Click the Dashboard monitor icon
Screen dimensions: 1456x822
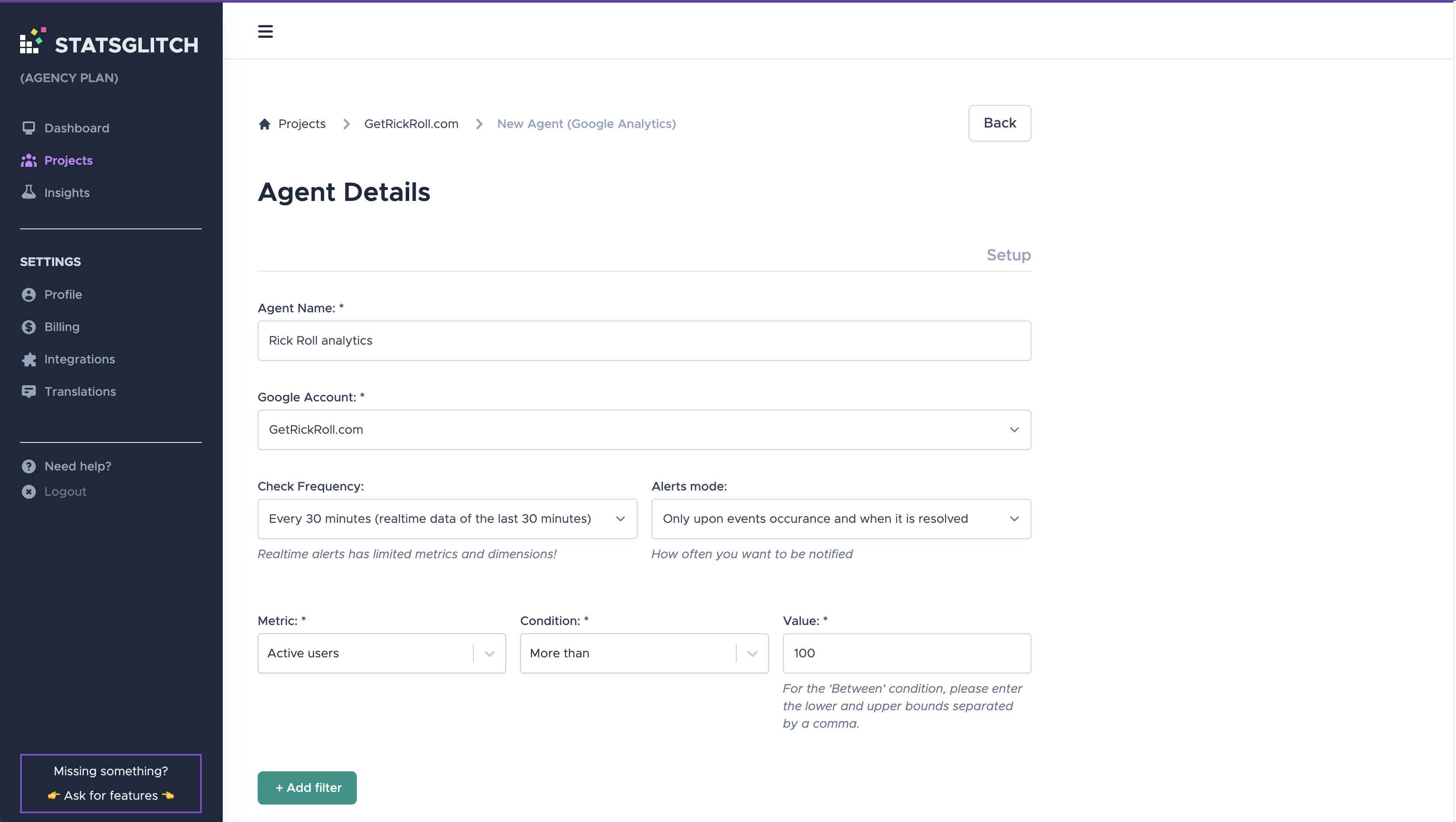point(29,128)
